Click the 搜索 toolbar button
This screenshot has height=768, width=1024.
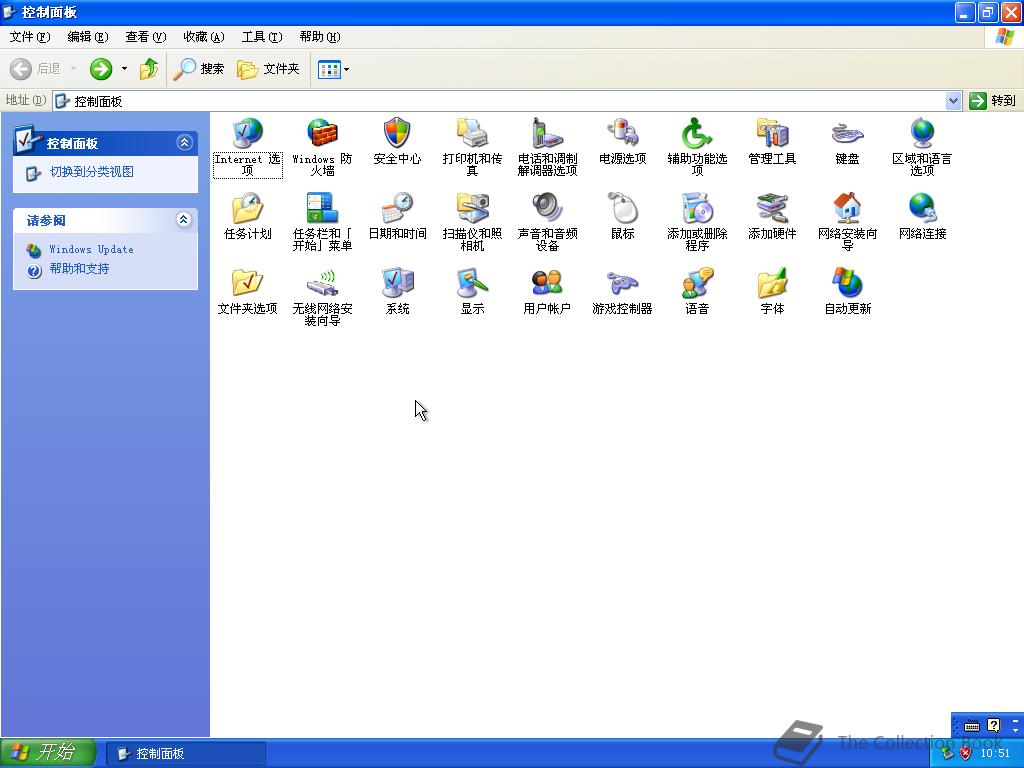pos(199,69)
